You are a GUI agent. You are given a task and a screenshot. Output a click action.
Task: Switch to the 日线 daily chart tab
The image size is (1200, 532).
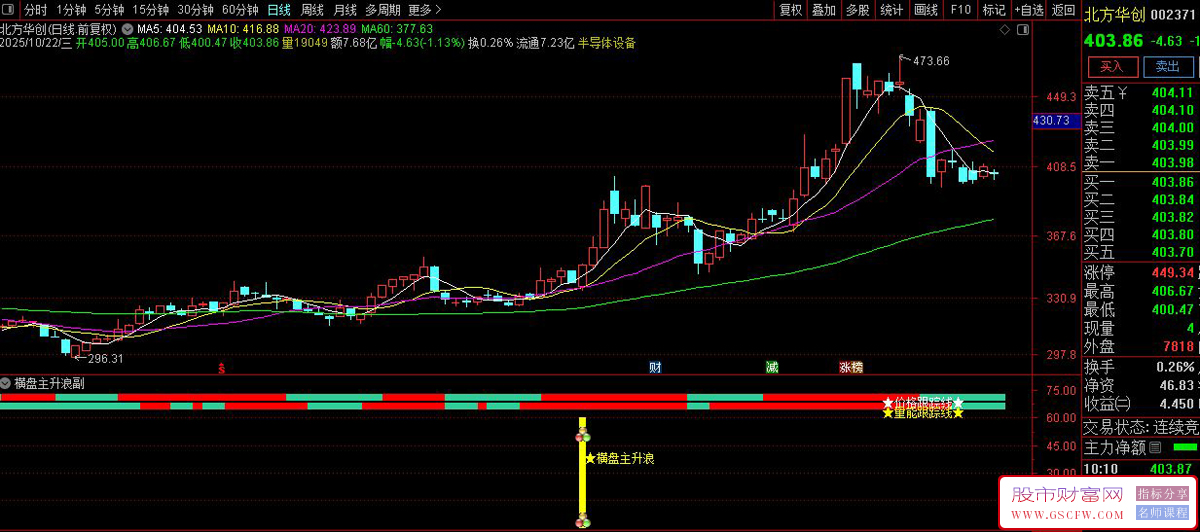pos(279,10)
